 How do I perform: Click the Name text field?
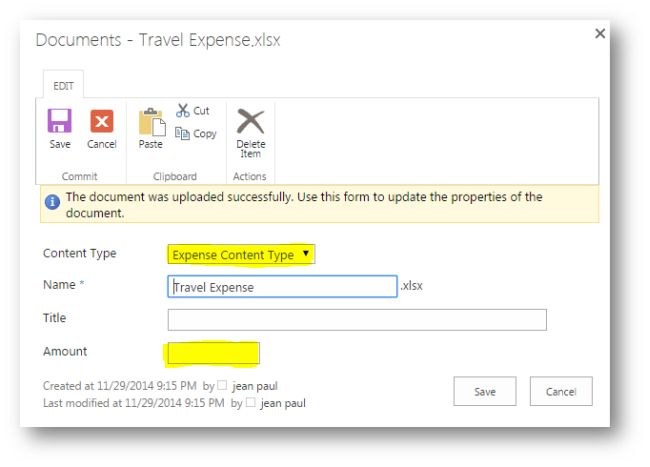click(283, 287)
